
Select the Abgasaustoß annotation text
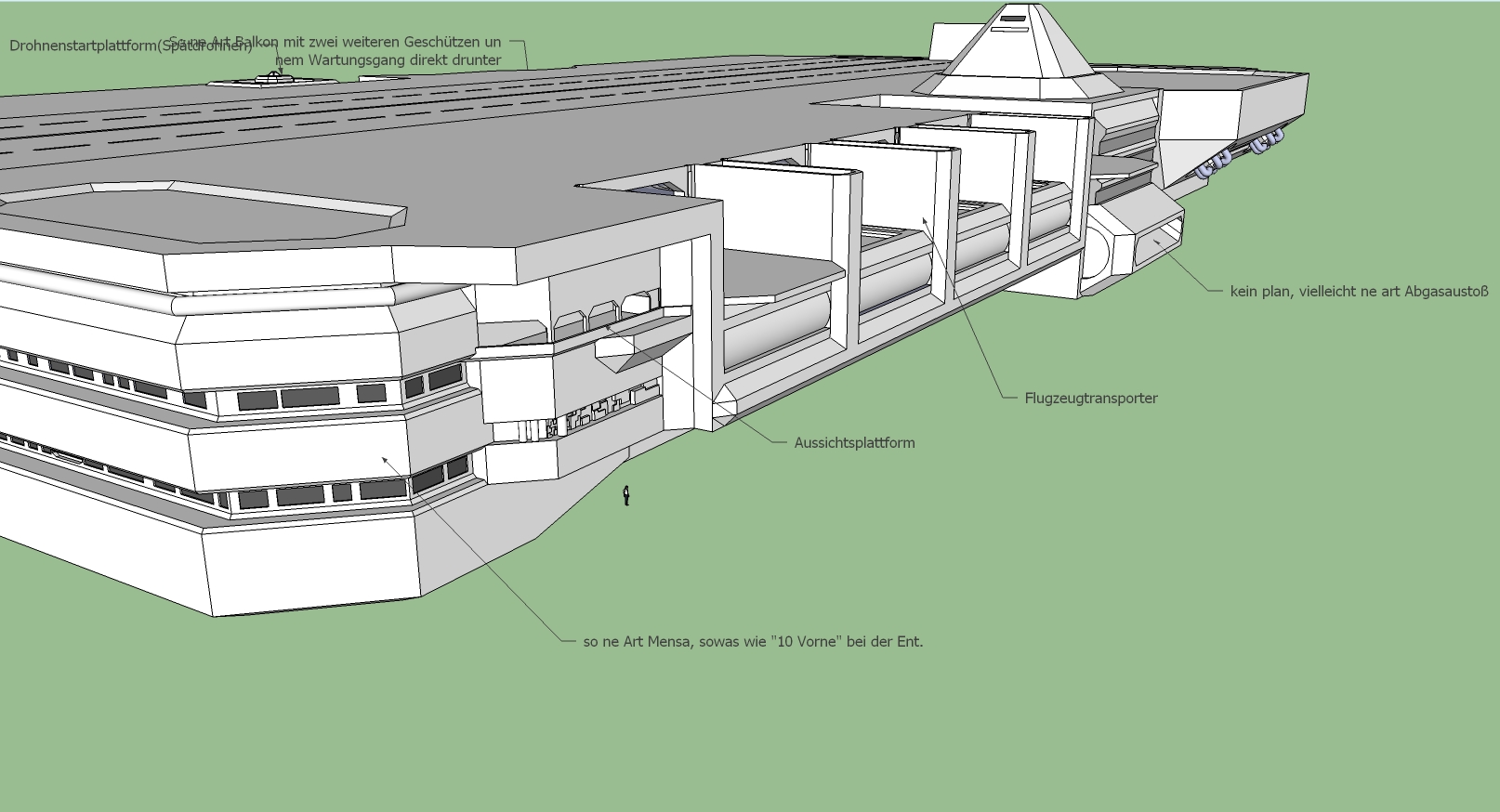[1359, 291]
